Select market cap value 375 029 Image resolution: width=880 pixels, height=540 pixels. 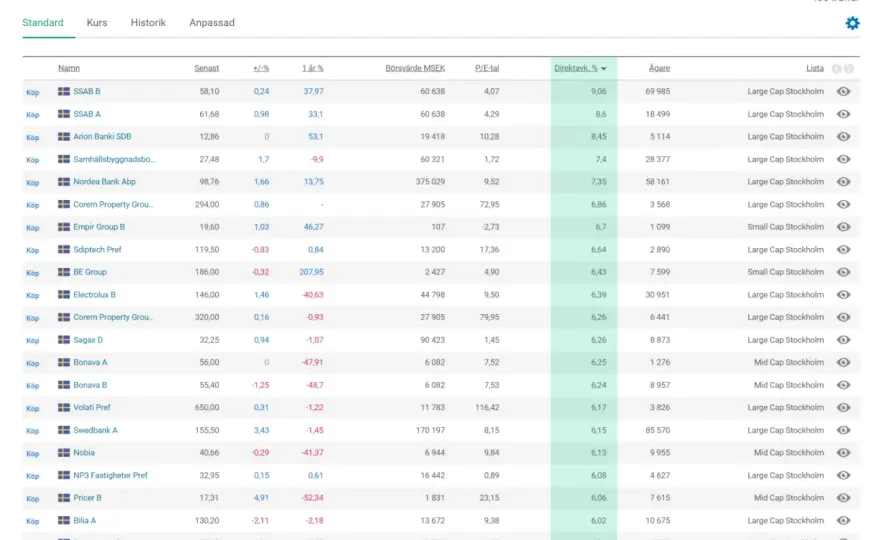pos(430,182)
